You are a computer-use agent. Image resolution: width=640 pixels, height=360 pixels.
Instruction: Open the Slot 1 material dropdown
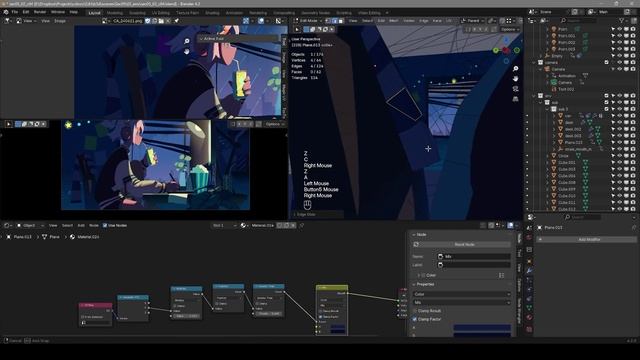tap(224, 225)
